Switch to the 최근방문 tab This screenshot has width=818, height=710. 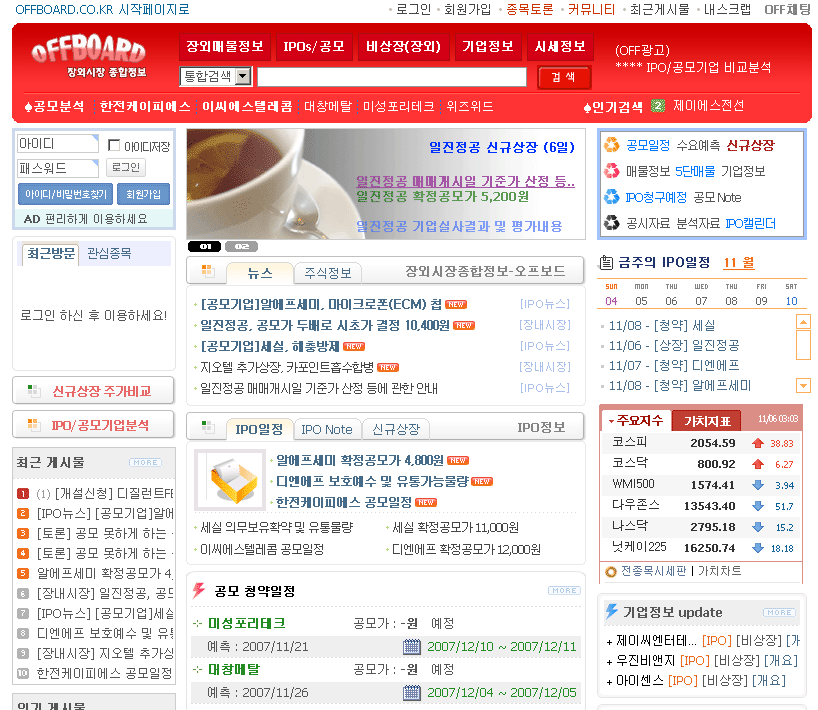pyautogui.click(x=51, y=254)
